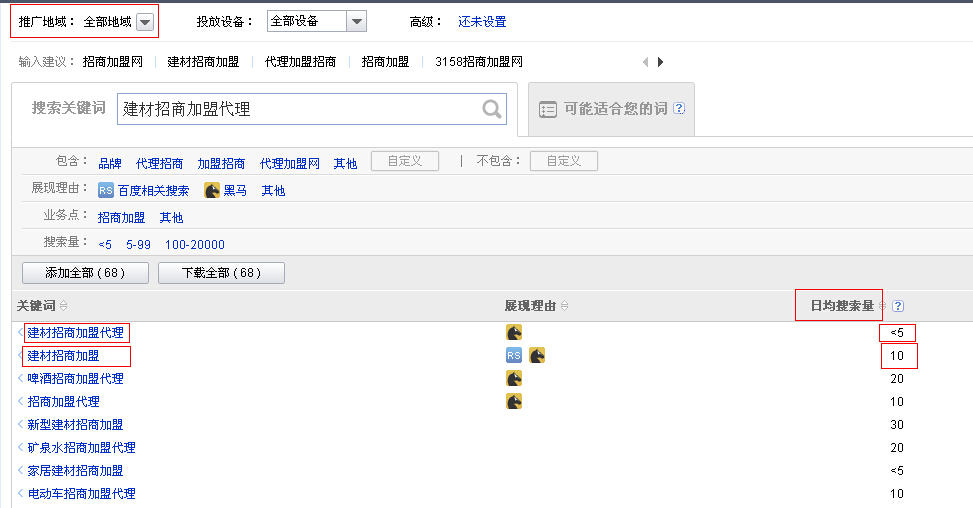Click keyword 家居建材招商加盟 in results
The width and height of the screenshot is (973, 508).
tap(75, 470)
